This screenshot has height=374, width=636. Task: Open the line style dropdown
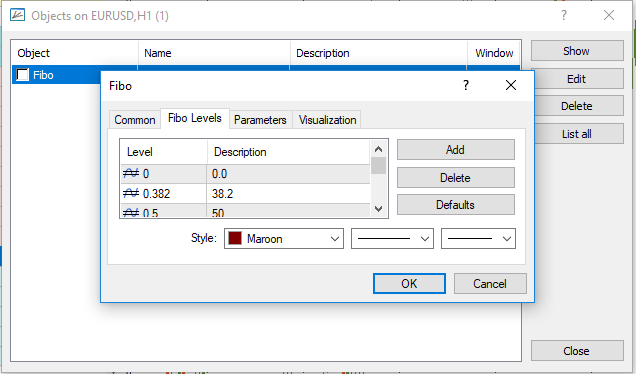click(x=392, y=239)
